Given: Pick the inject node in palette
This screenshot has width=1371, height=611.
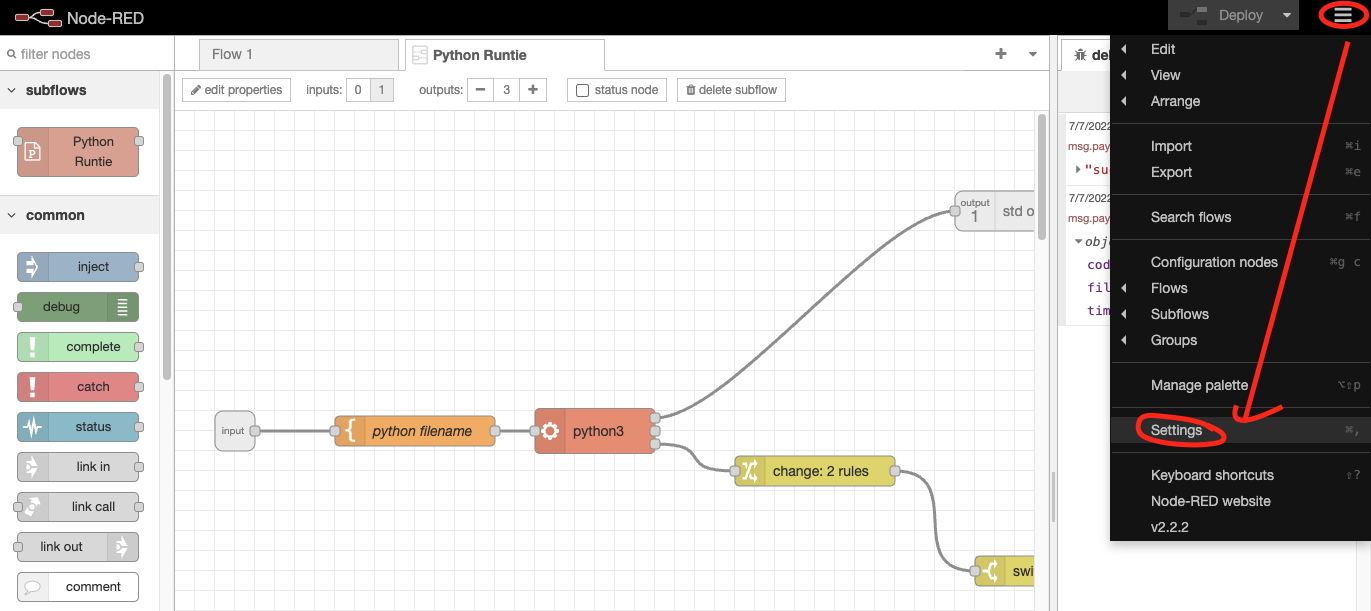Looking at the screenshot, I should click(78, 267).
